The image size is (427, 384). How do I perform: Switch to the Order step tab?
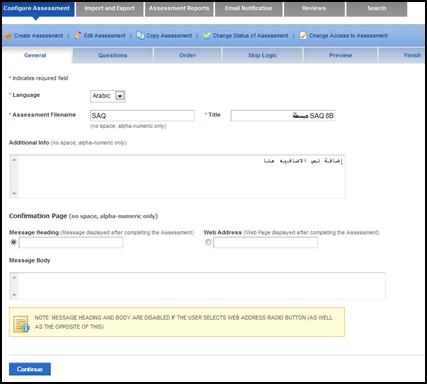[x=187, y=55]
